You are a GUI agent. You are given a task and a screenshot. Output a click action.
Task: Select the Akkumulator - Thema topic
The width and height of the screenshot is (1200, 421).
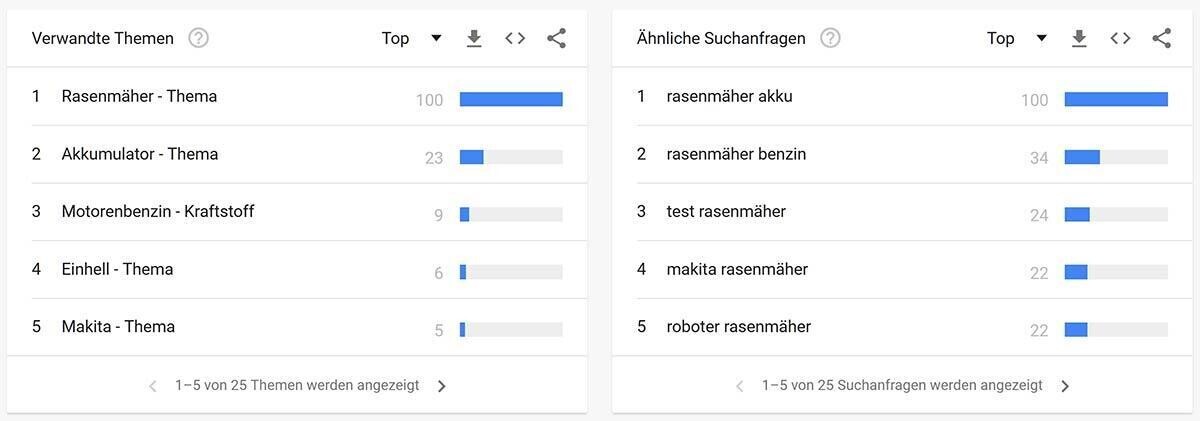139,154
